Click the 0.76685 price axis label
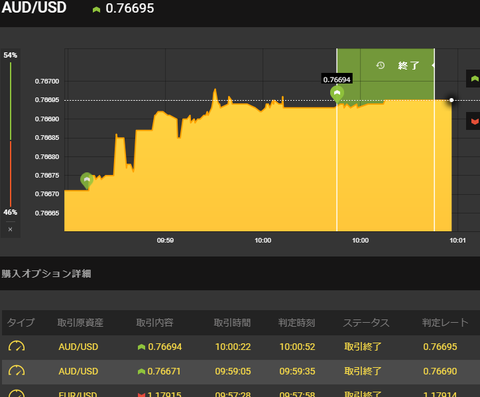Image resolution: width=480 pixels, height=397 pixels. 47,138
